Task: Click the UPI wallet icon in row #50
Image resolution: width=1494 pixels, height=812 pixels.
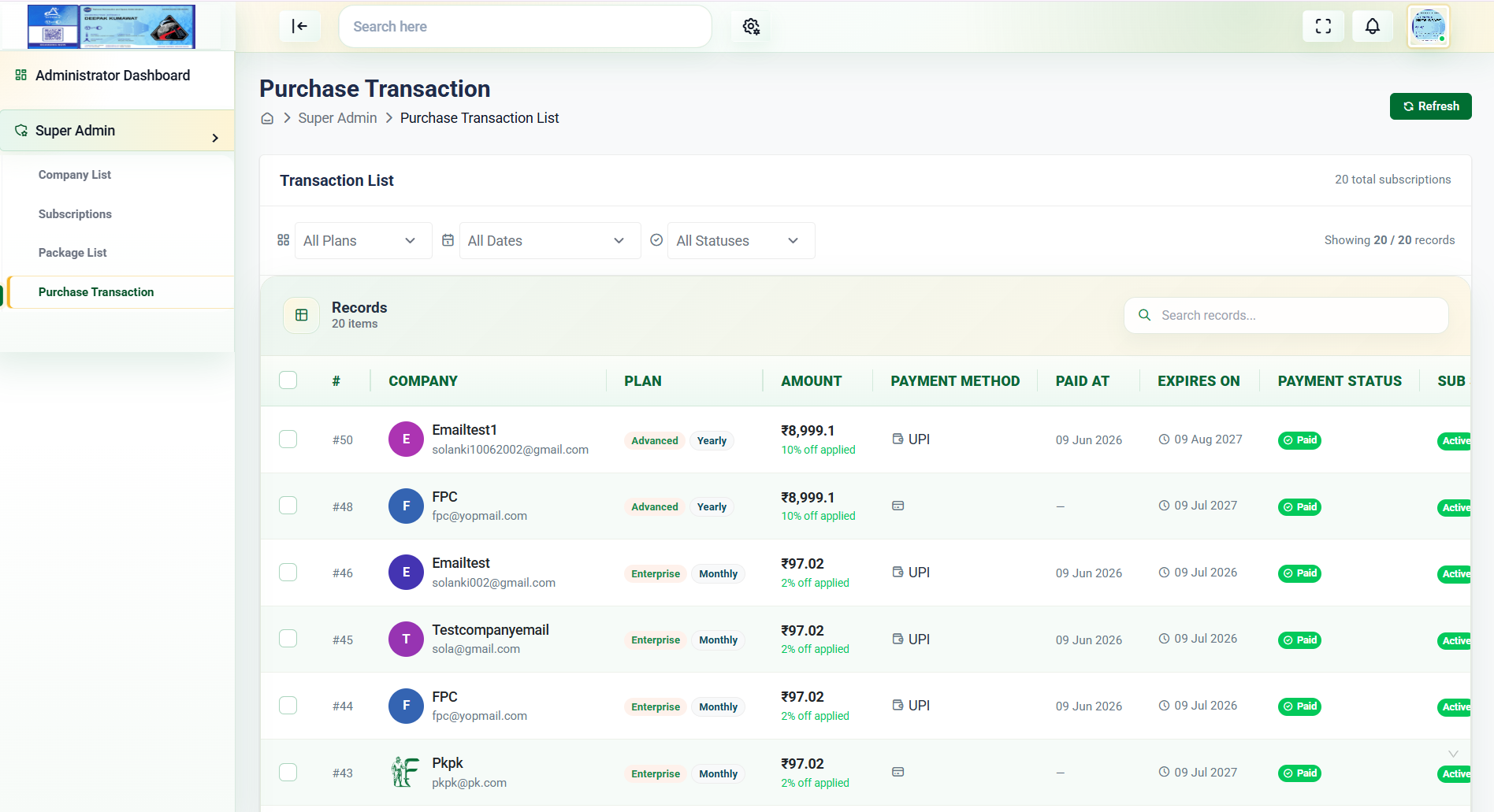Action: click(898, 439)
